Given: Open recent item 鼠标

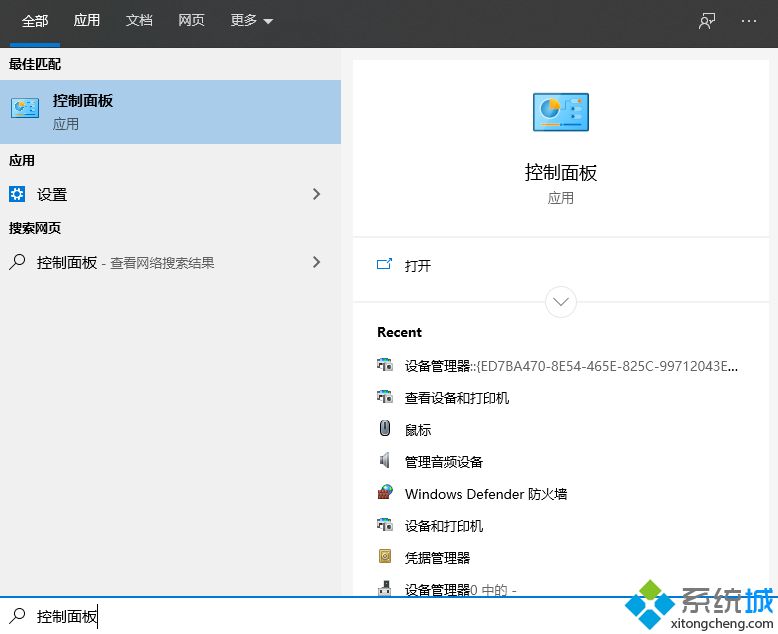Looking at the screenshot, I should point(418,430).
